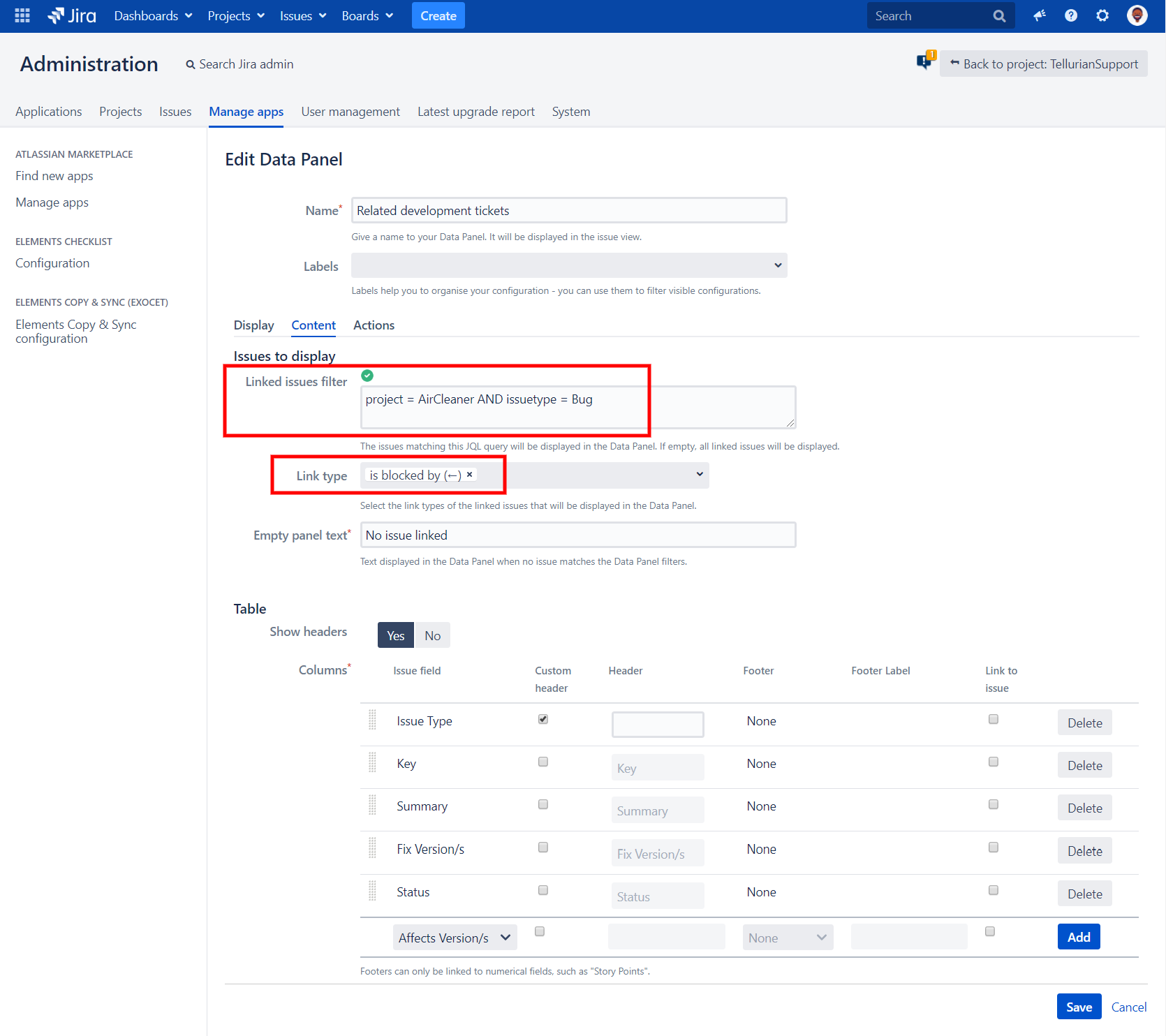The width and height of the screenshot is (1166, 1036).
Task: Uncheck Issue Type custom header checkbox
Action: (543, 719)
